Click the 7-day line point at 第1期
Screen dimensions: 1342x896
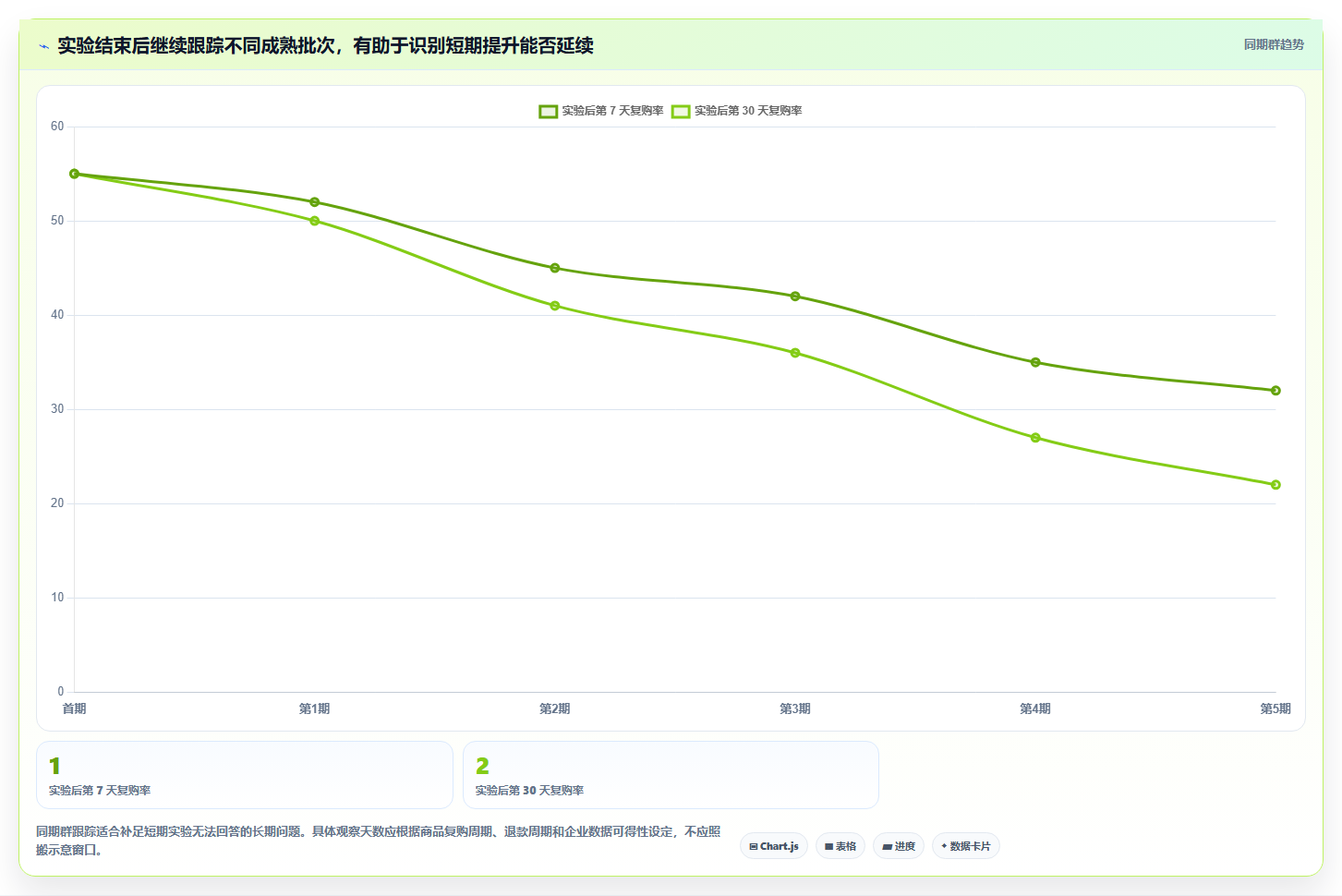pyautogui.click(x=315, y=202)
